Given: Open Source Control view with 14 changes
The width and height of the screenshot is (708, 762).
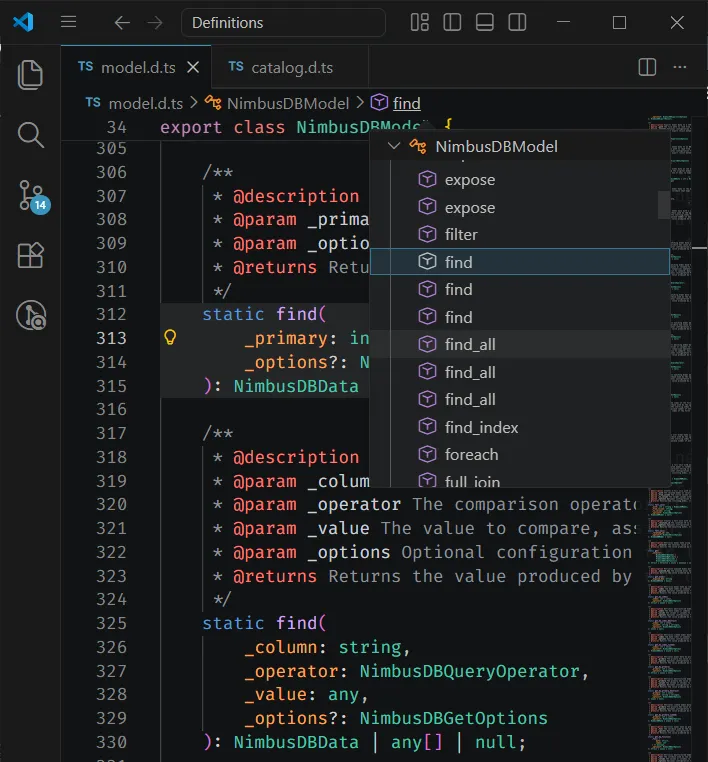Looking at the screenshot, I should pyautogui.click(x=33, y=196).
